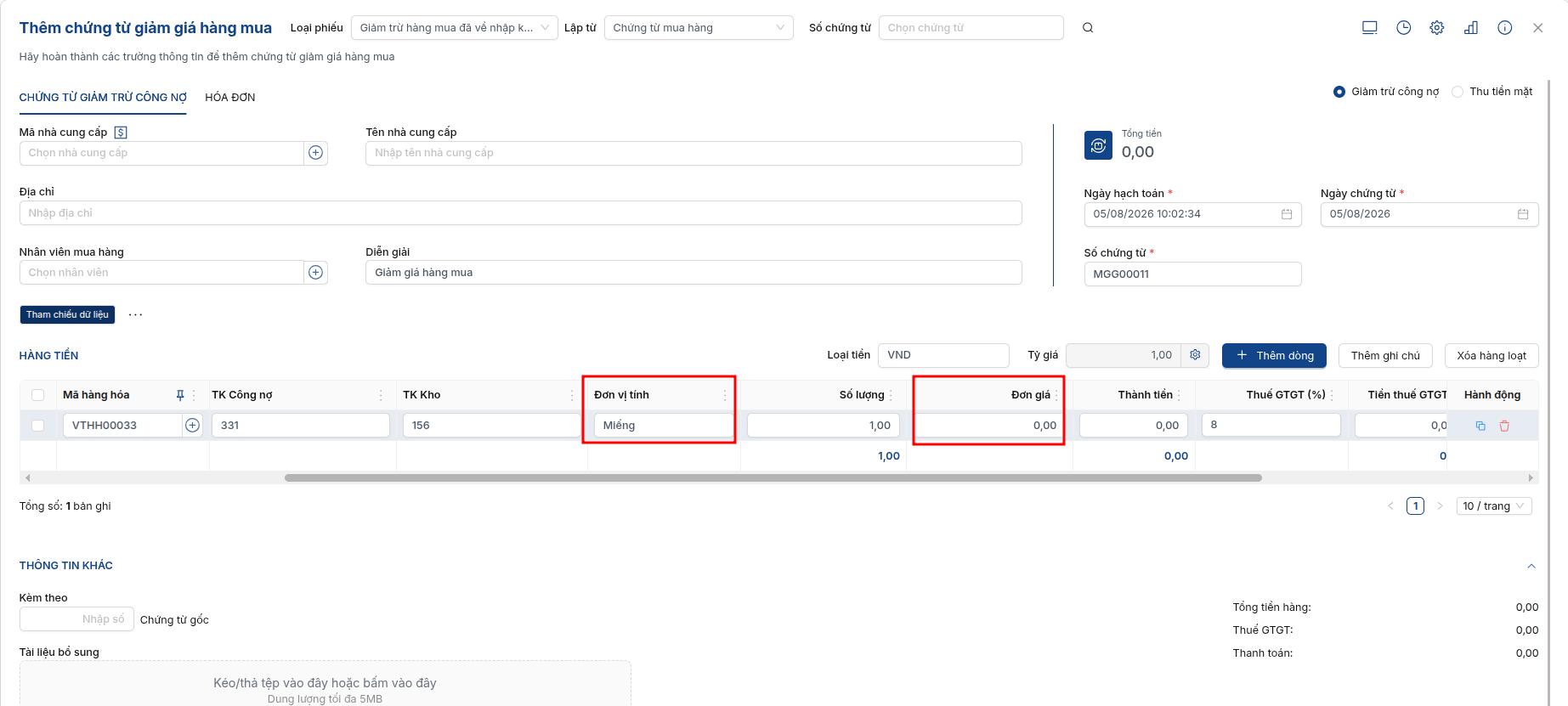Open the Lập từ Chứng từ mua hàng dropdown
Screen dimensions: 1568x706
(699, 28)
